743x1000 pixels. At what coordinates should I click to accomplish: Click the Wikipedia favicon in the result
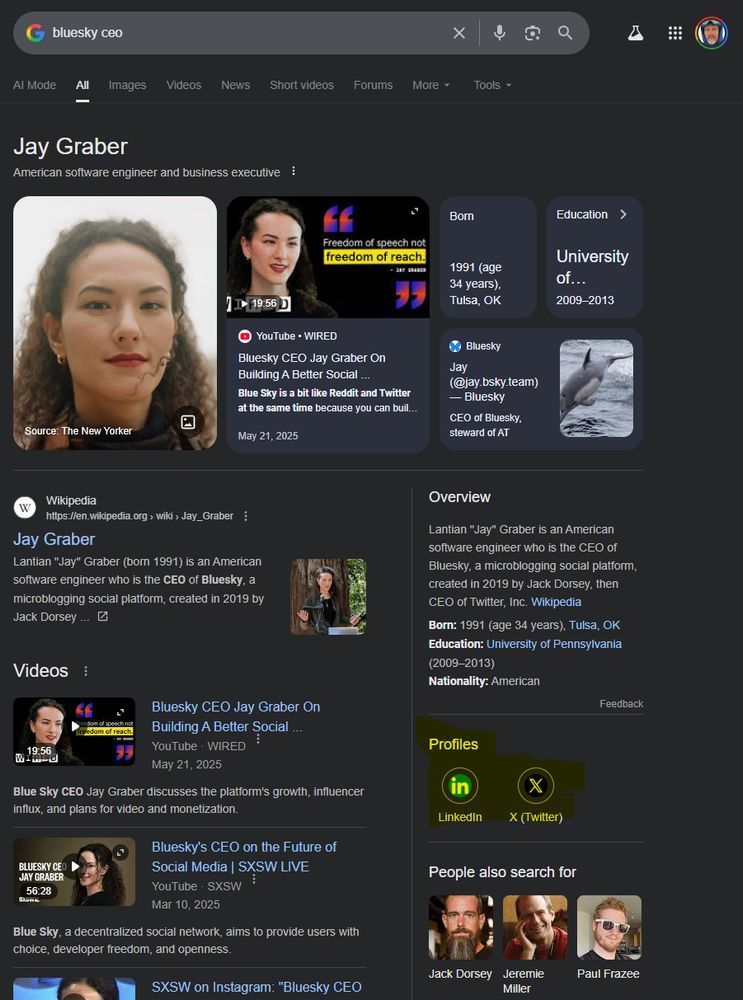point(25,508)
